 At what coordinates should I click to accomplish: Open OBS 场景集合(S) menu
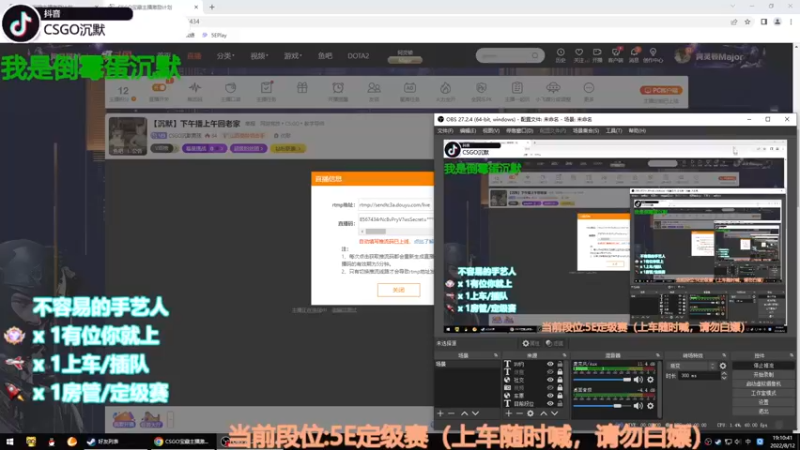(x=586, y=131)
